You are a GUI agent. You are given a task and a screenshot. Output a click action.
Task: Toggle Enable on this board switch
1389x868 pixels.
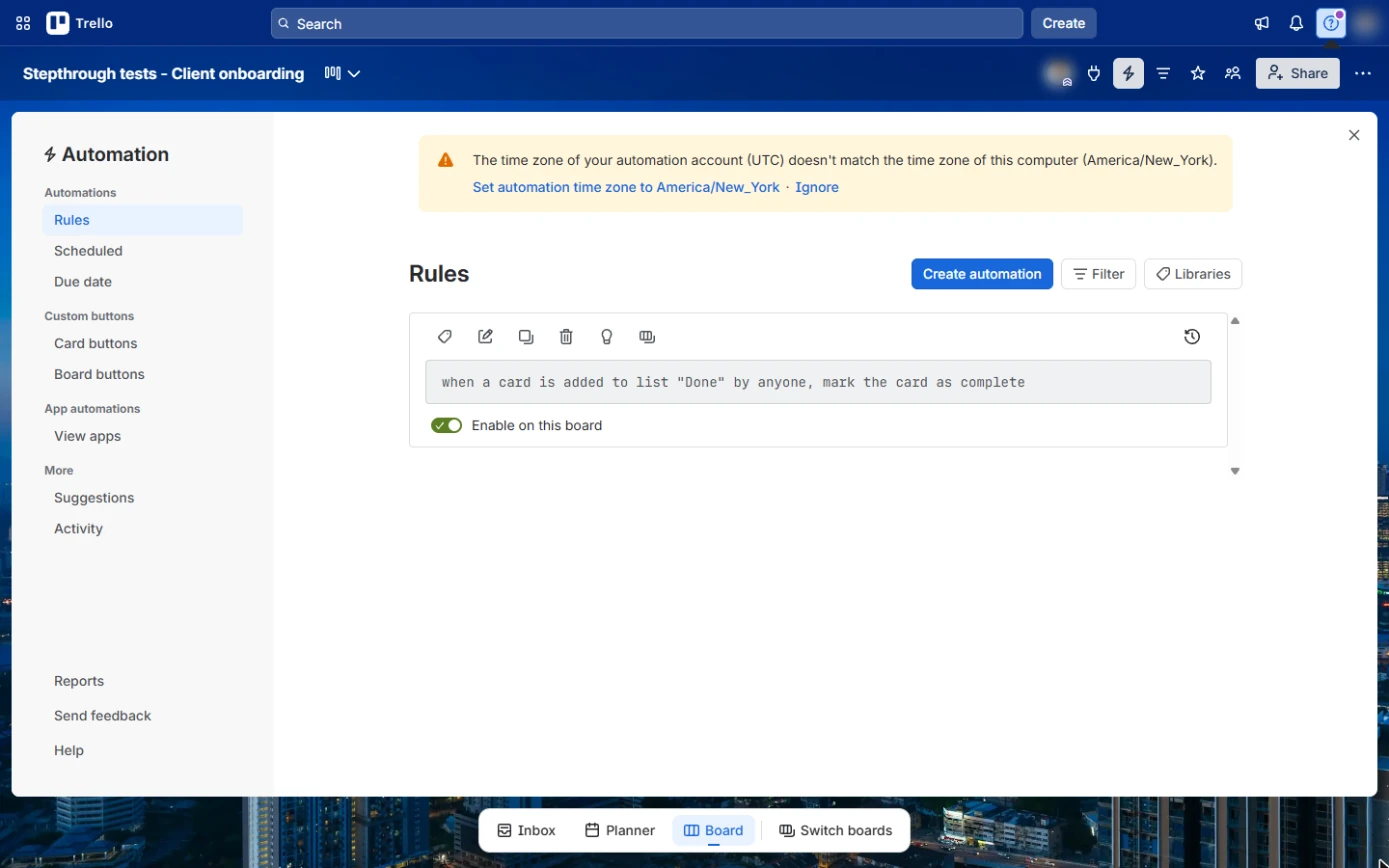[446, 425]
